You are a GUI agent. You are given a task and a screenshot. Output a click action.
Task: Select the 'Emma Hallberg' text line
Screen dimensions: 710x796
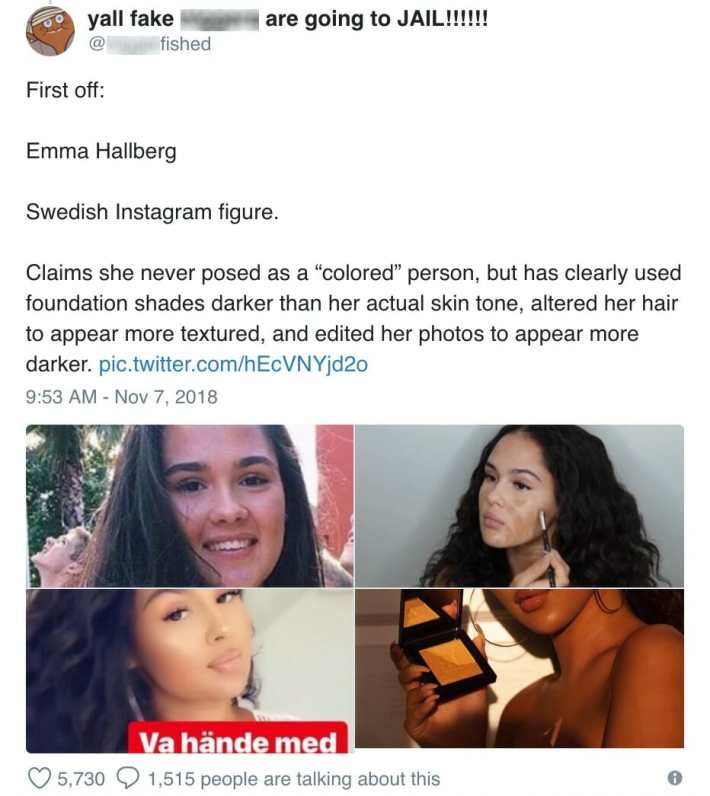[x=101, y=151]
